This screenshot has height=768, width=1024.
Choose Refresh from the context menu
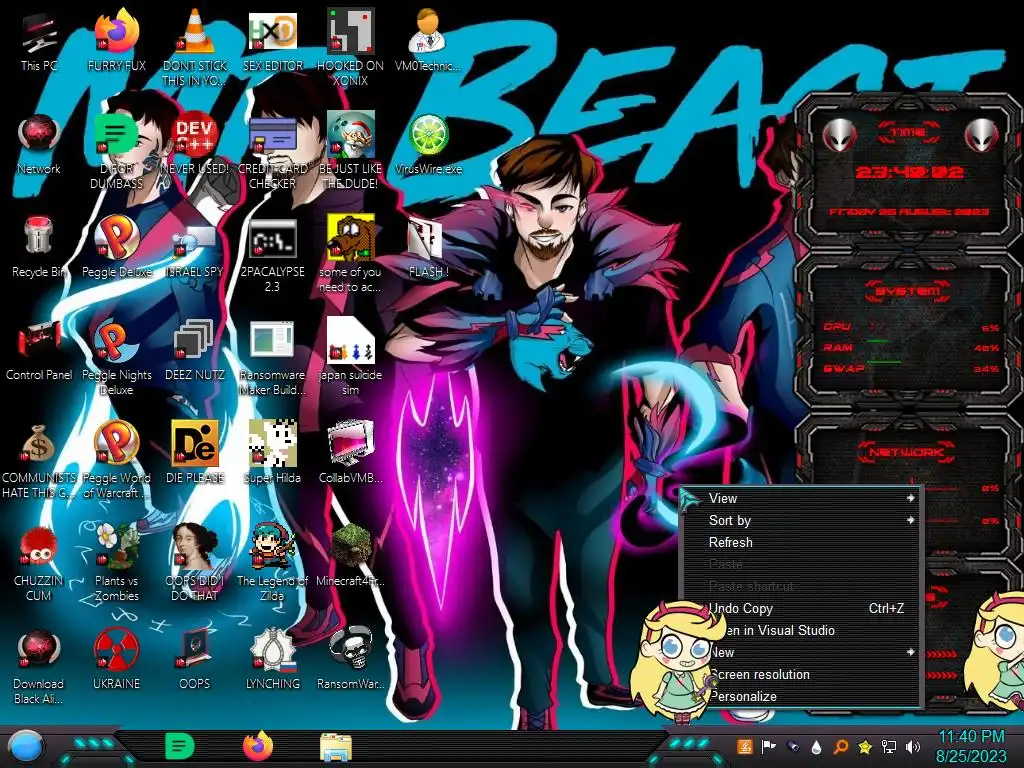click(801, 543)
